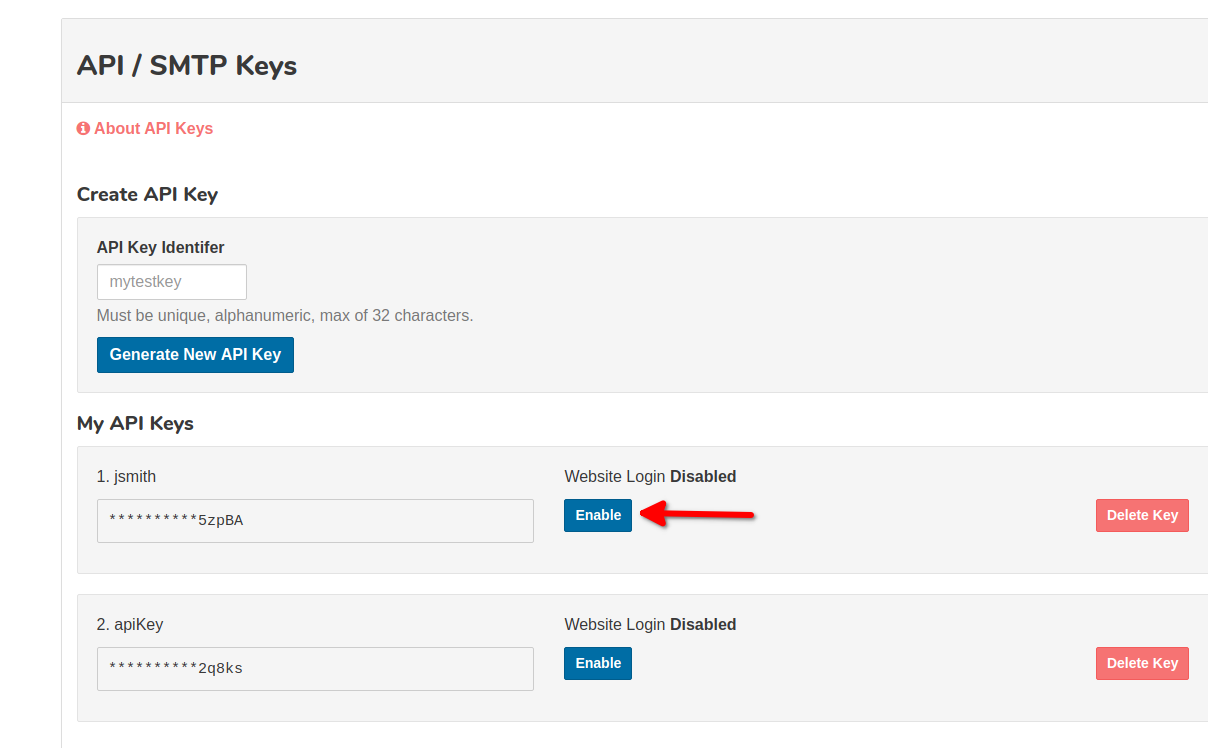
Task: Click the arrow pointing at Enable
Action: [x=700, y=513]
